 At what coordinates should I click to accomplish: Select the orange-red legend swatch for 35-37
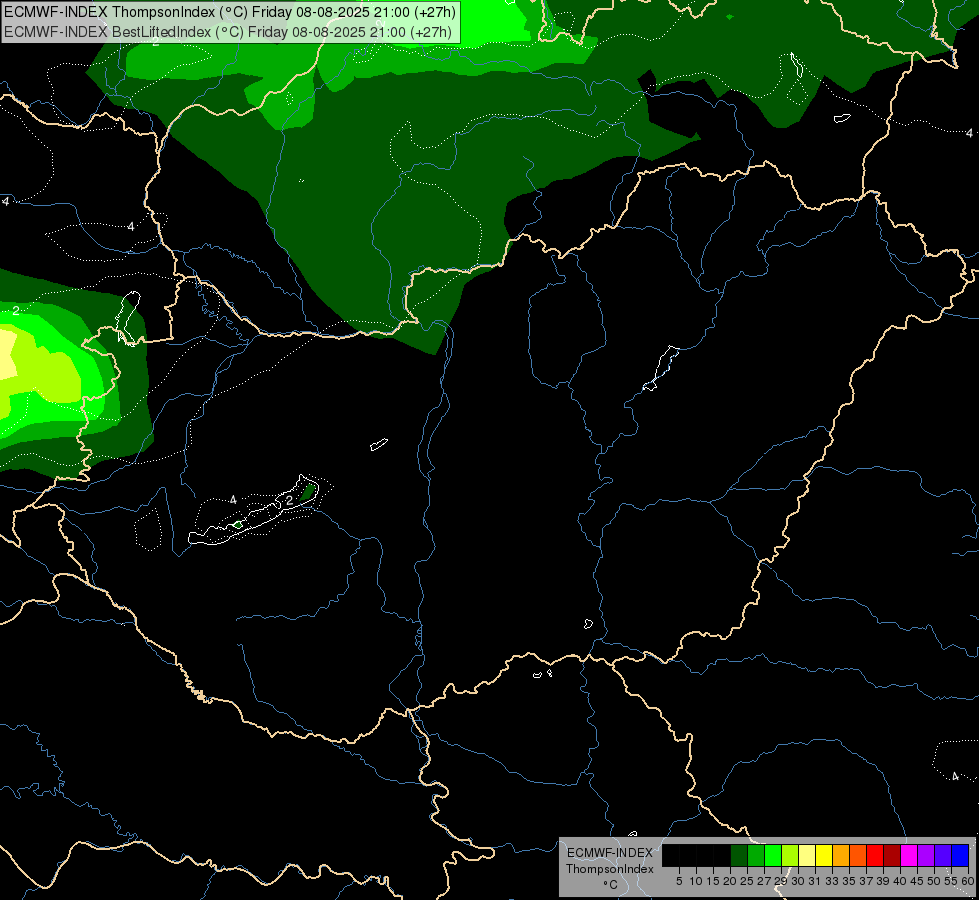pyautogui.click(x=858, y=855)
